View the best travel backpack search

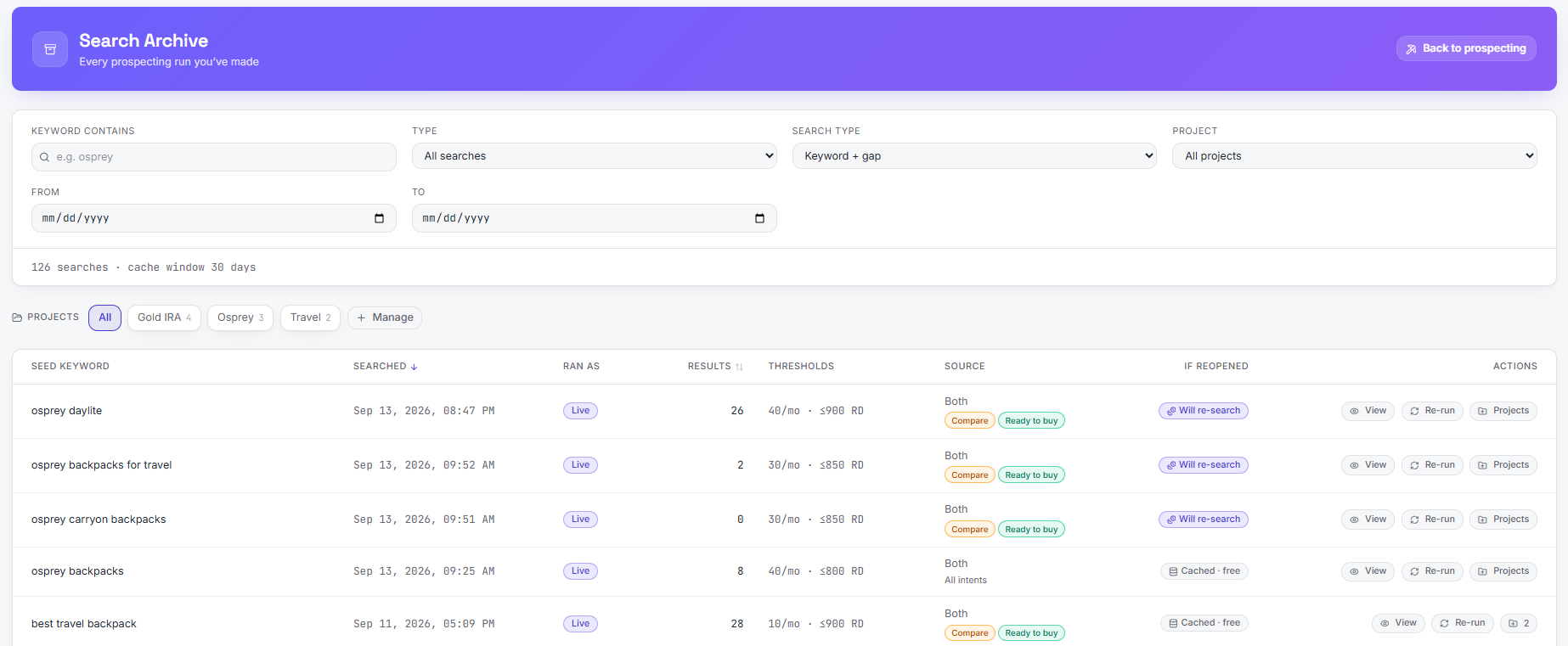tap(1398, 624)
